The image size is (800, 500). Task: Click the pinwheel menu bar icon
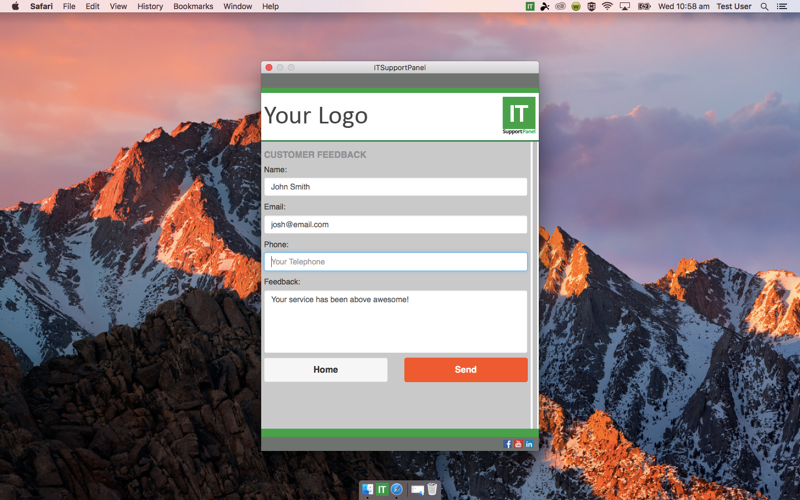pos(545,6)
